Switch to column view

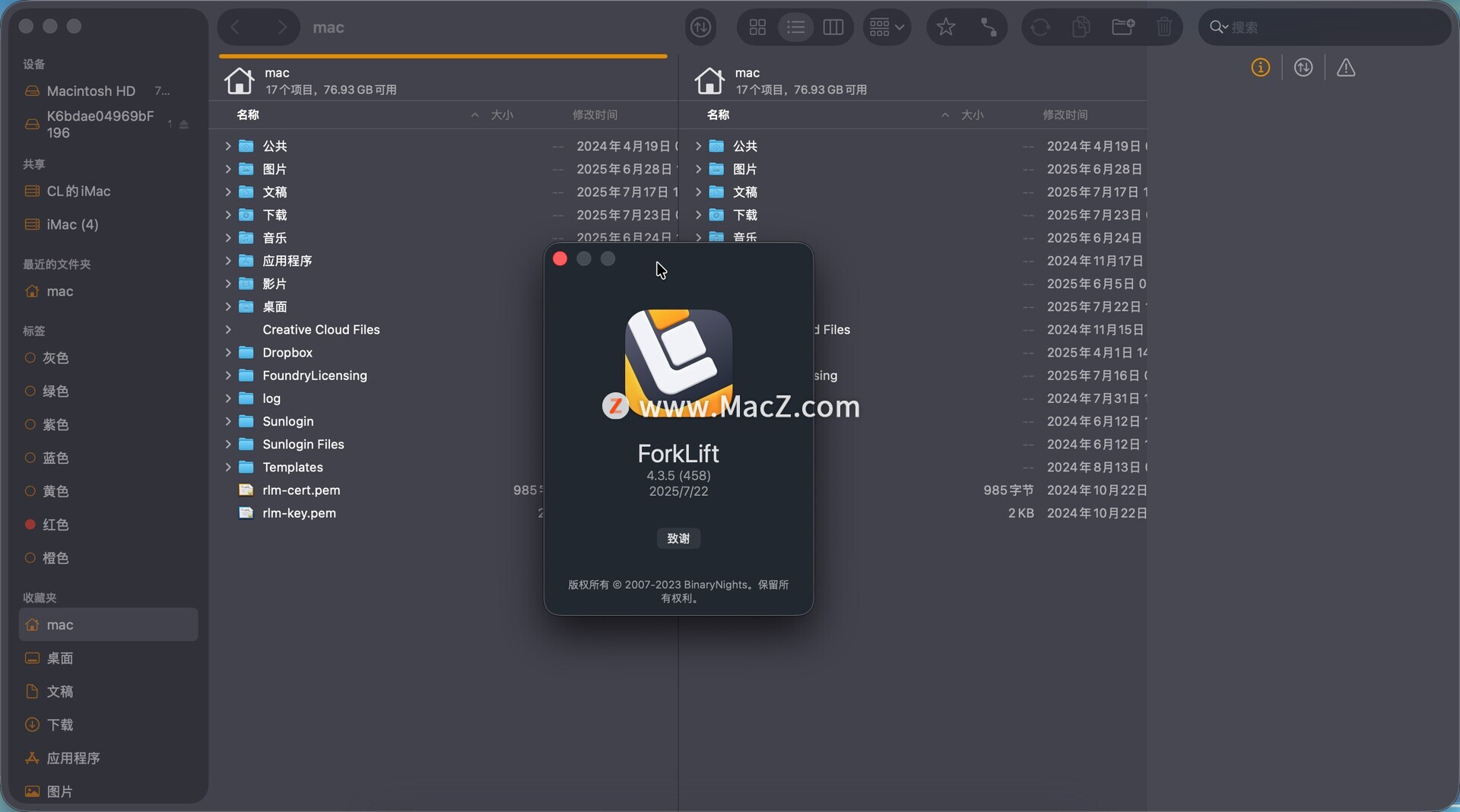click(x=833, y=27)
